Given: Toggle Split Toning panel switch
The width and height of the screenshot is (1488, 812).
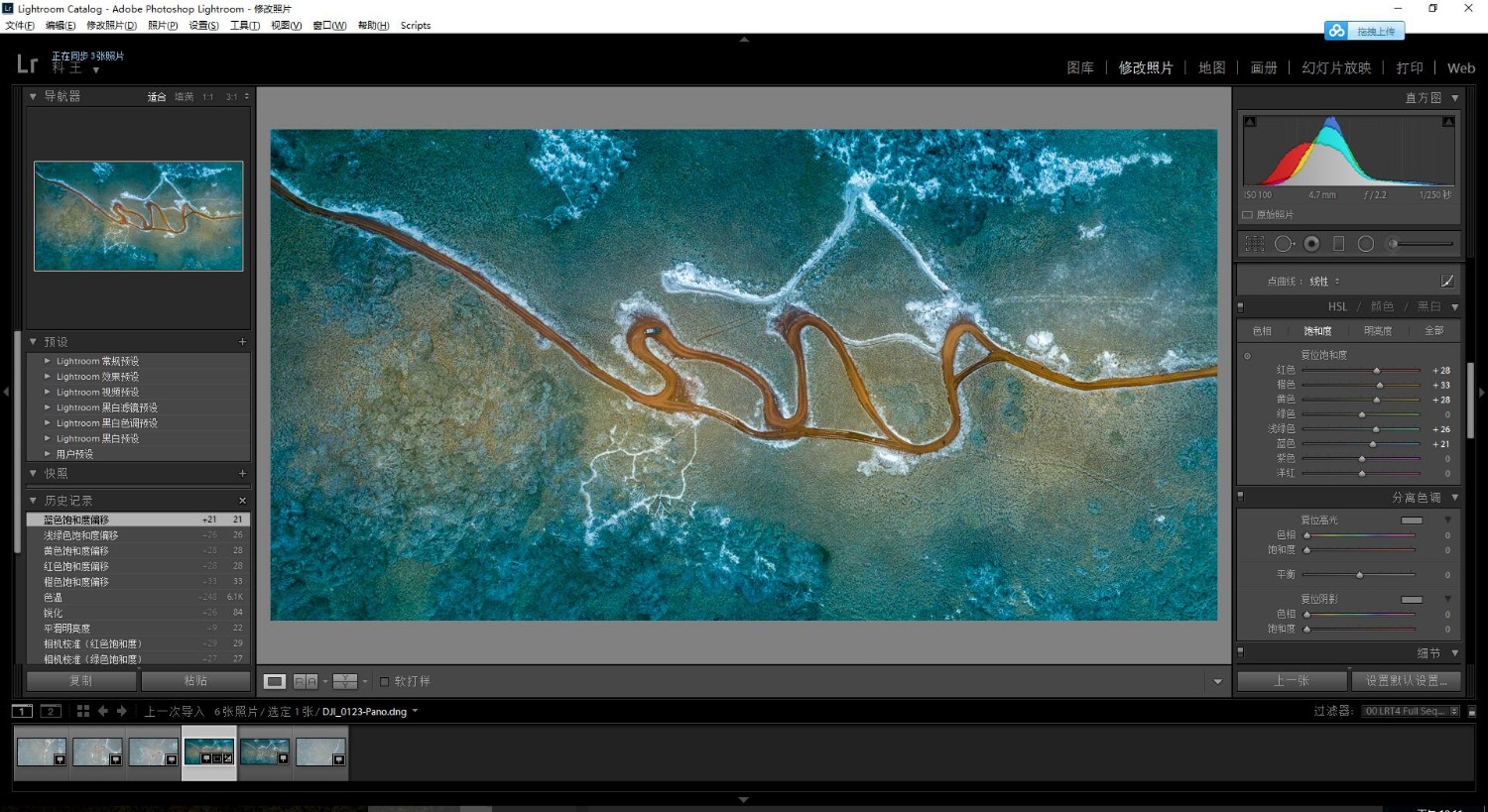Looking at the screenshot, I should pyautogui.click(x=1240, y=497).
